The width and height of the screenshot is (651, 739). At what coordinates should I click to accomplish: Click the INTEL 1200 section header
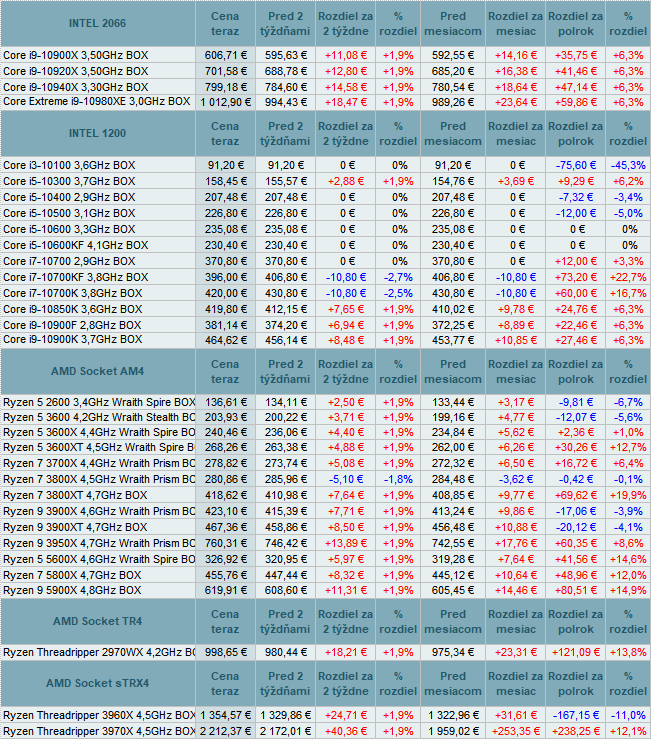[x=98, y=133]
